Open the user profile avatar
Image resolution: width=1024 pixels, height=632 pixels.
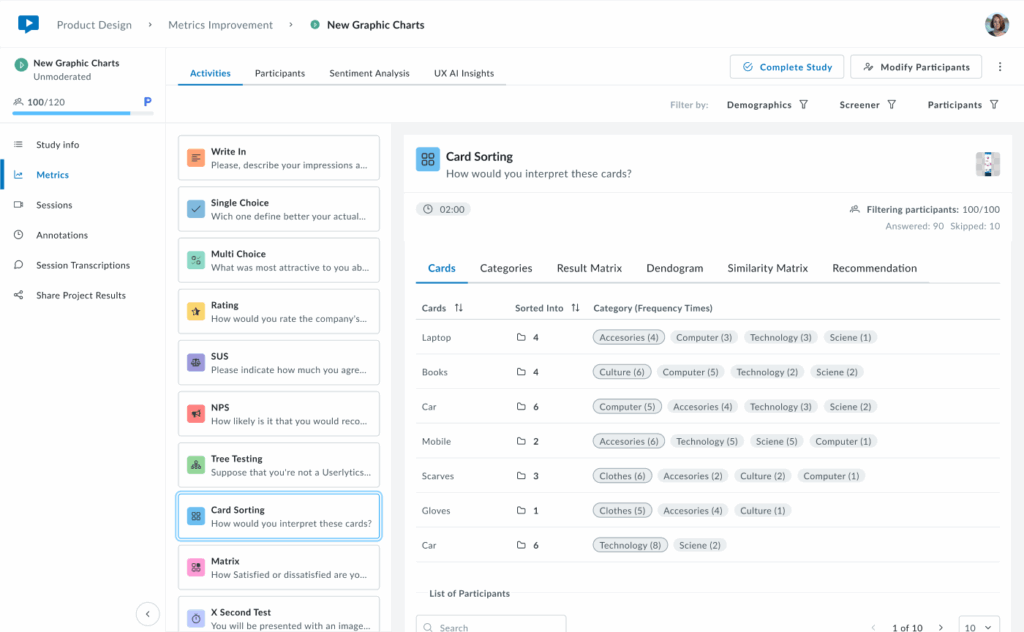[x=996, y=24]
